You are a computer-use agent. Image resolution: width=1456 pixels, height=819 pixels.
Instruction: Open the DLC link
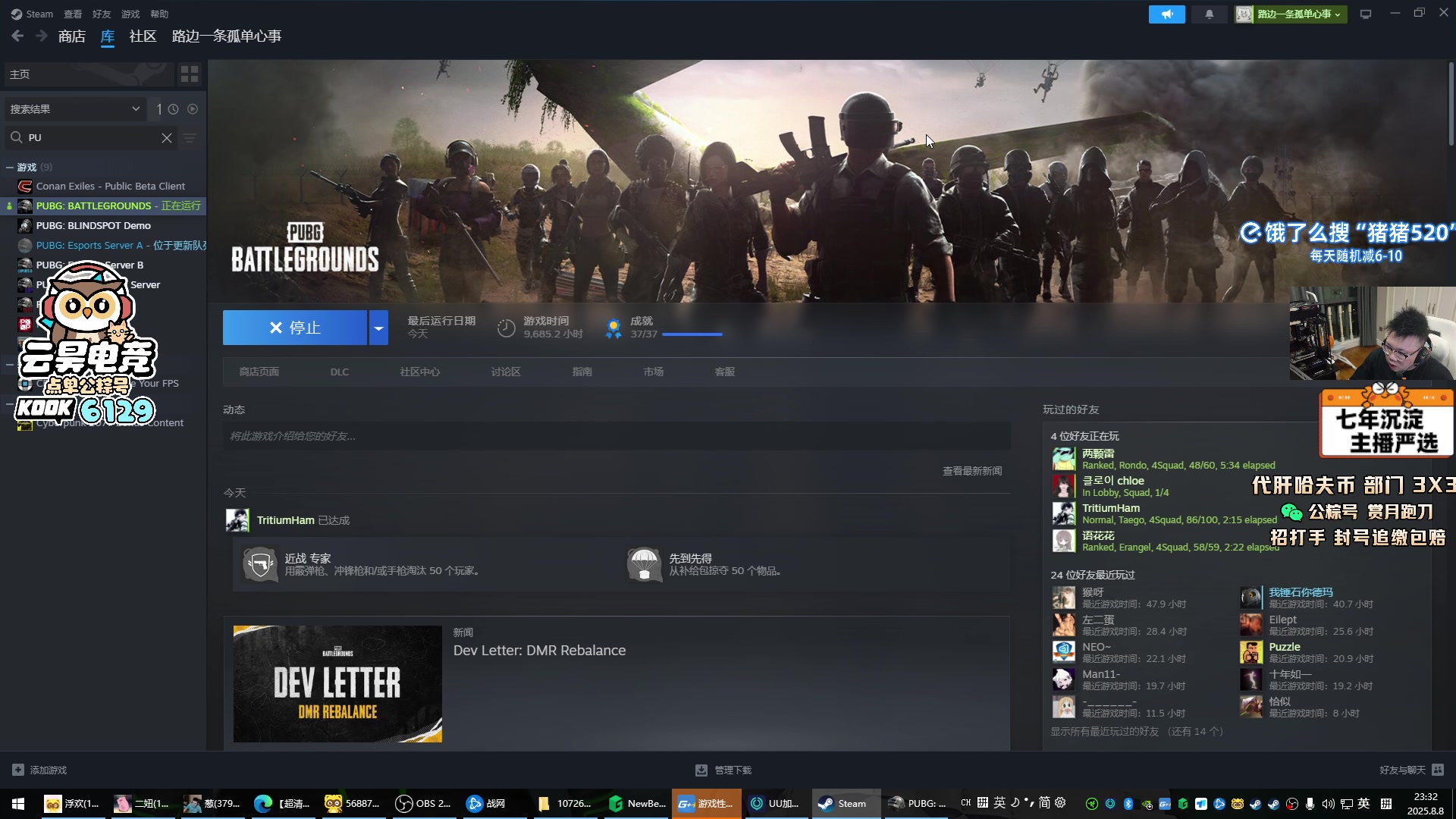[x=340, y=372]
